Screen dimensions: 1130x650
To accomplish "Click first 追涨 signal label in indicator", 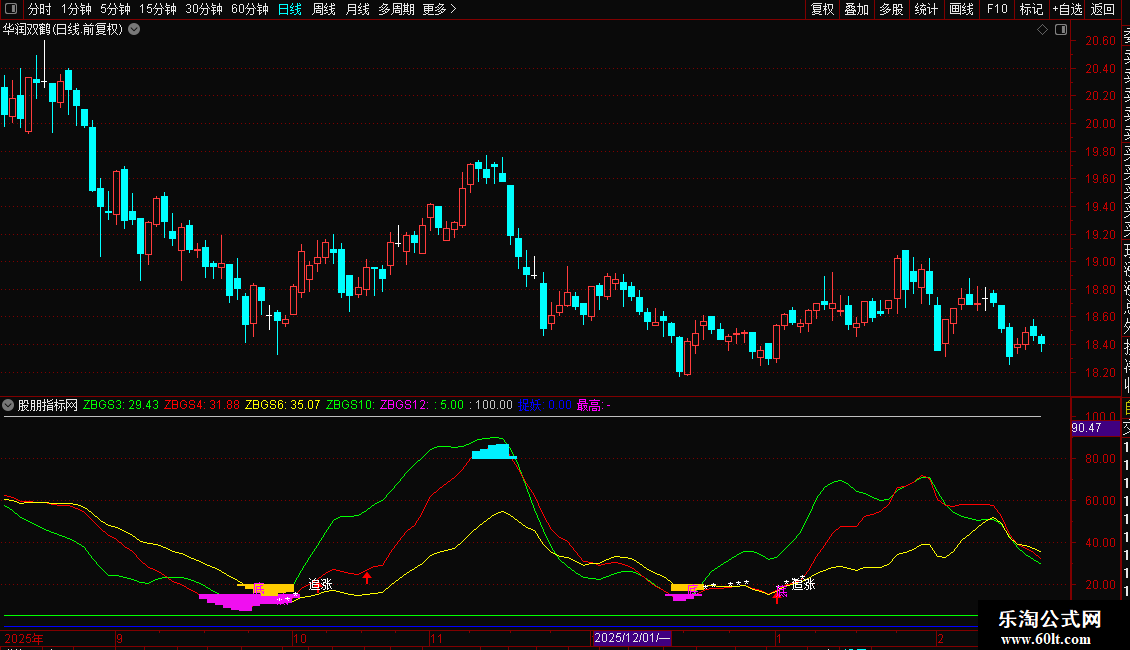I will [x=320, y=585].
